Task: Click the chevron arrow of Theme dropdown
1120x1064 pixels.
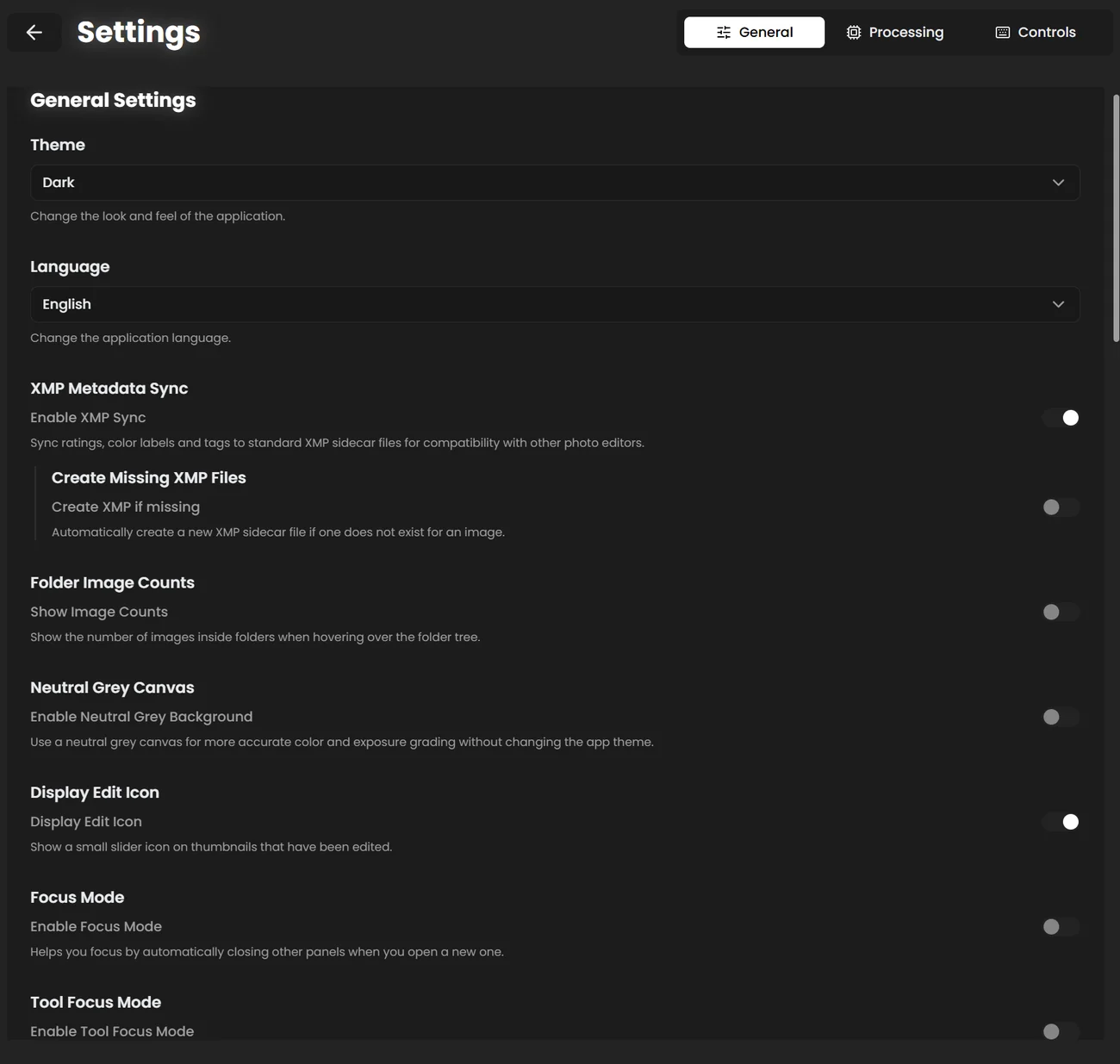Action: pyautogui.click(x=1058, y=183)
